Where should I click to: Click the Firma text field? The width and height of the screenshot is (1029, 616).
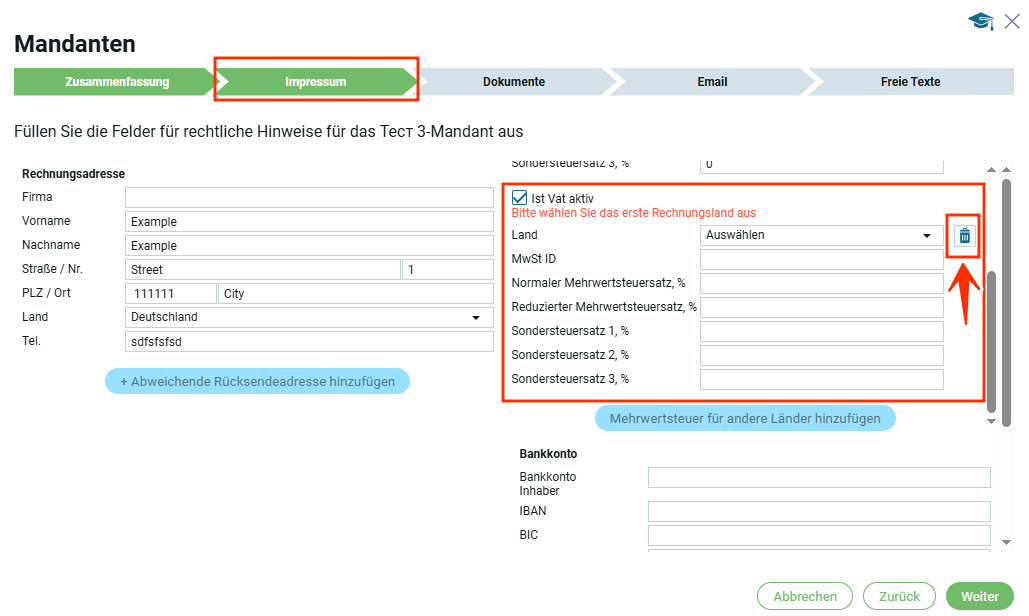[309, 197]
